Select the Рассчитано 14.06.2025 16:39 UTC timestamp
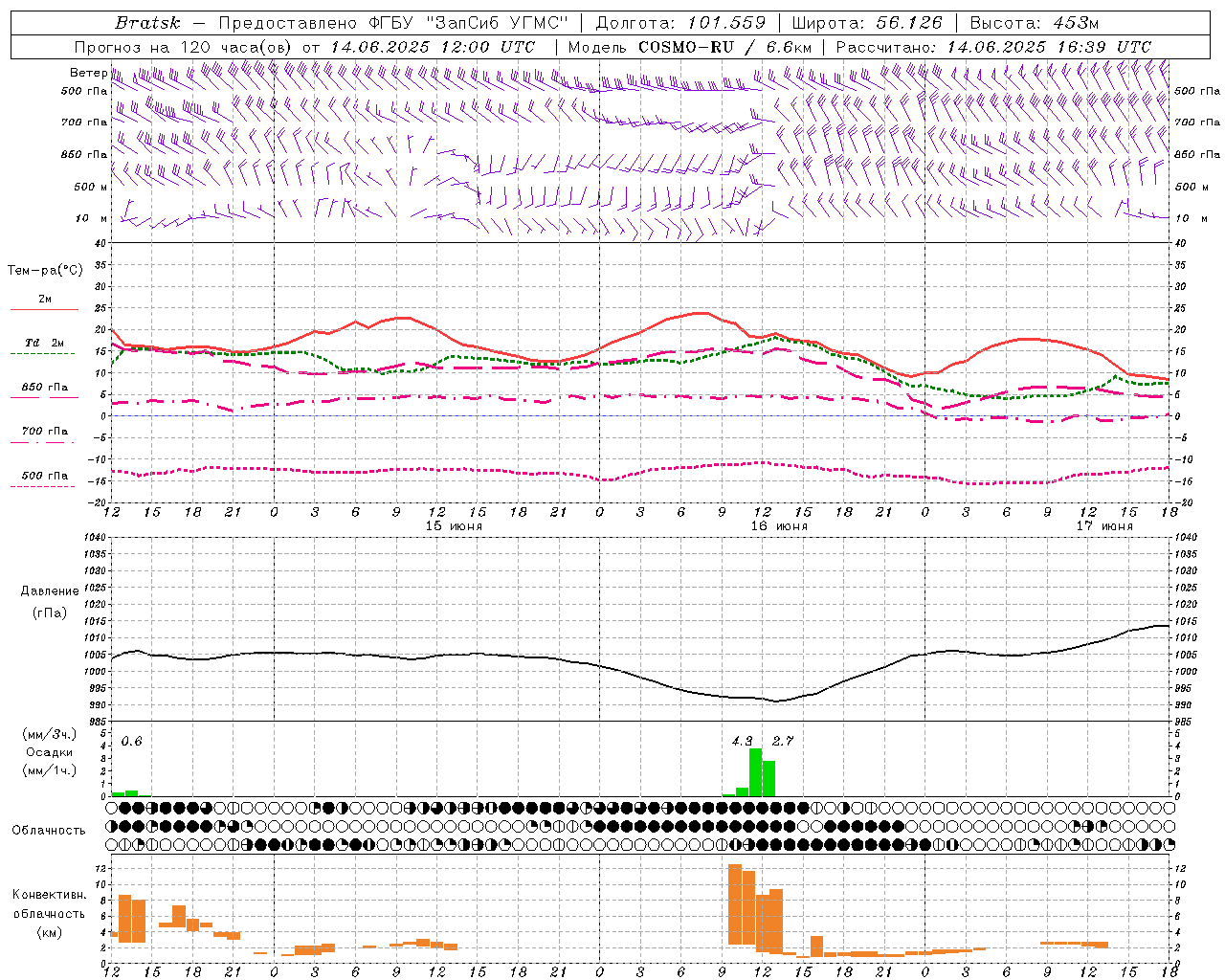The height and width of the screenshot is (980, 1225). (x=993, y=47)
